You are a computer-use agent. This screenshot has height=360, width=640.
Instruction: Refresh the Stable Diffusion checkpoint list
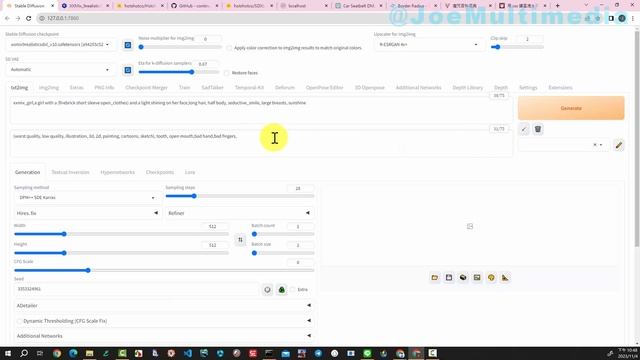(x=128, y=45)
